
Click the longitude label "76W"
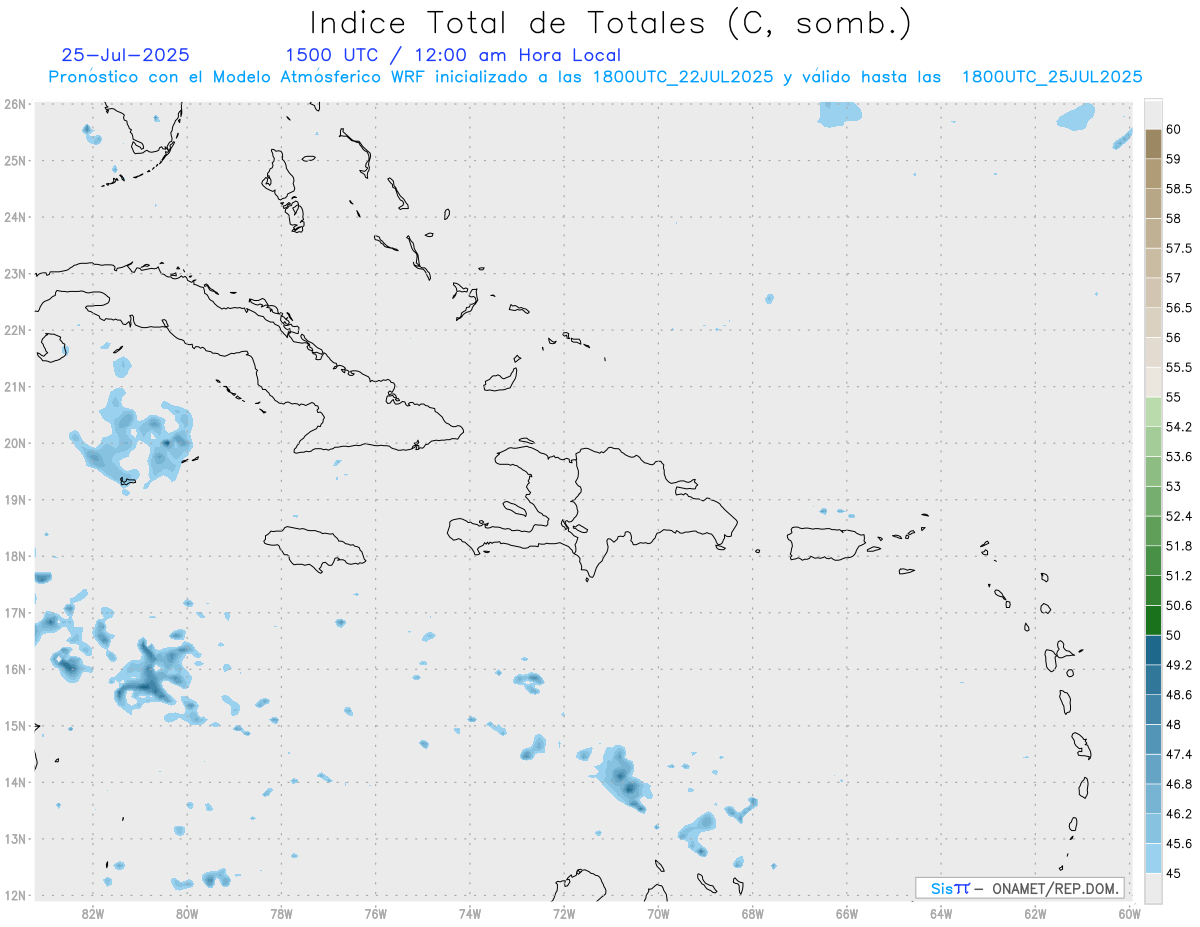[376, 912]
